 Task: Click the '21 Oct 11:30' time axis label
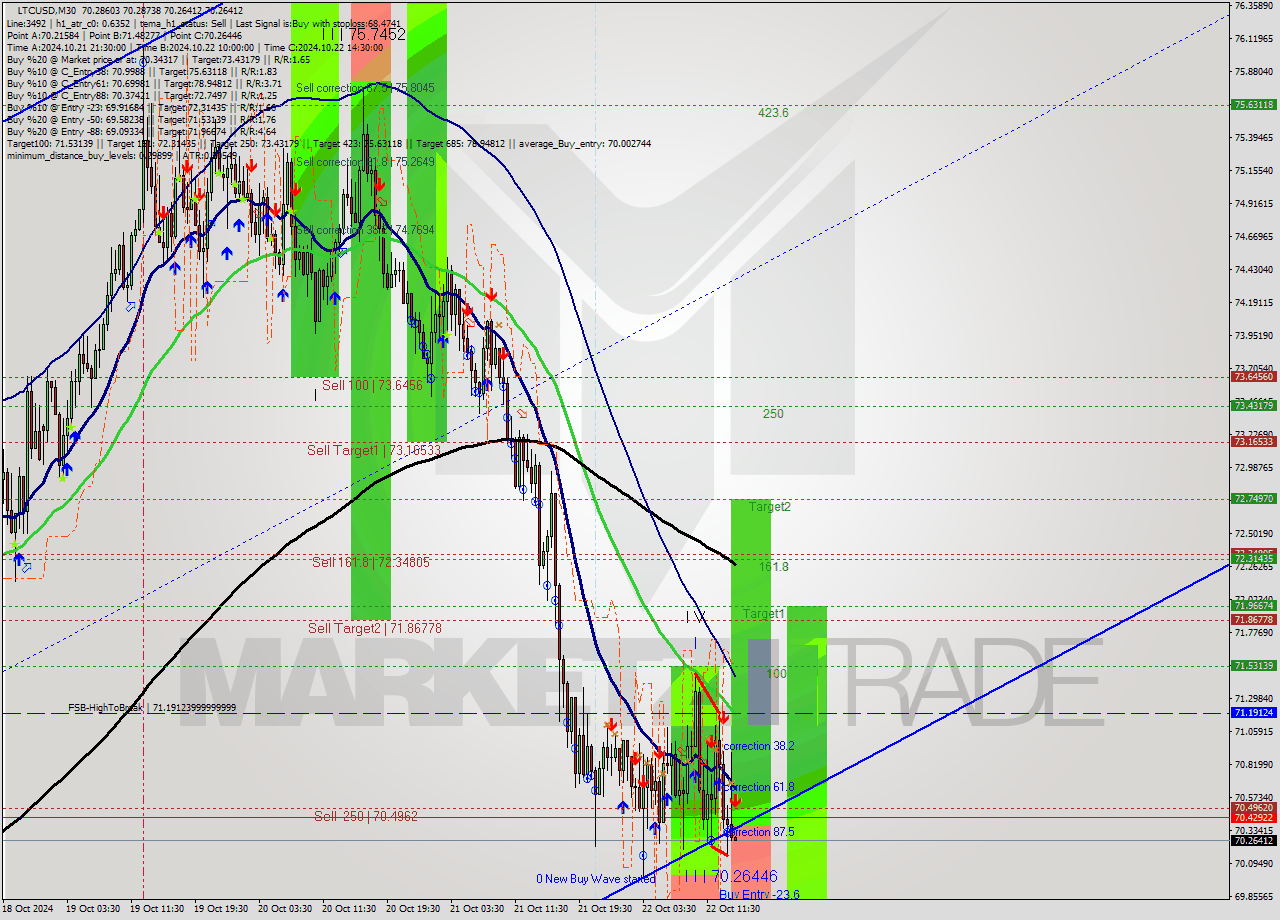541,909
